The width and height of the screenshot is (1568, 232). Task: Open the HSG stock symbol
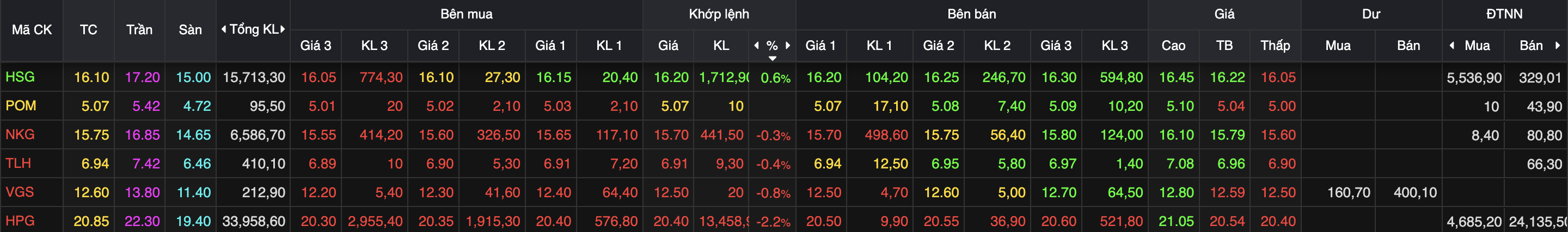(20, 77)
